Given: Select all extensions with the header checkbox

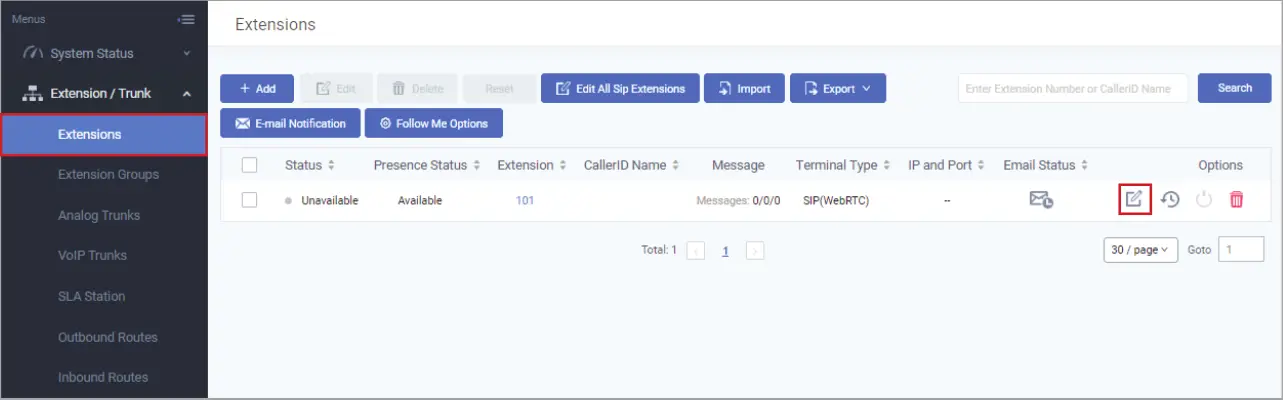Looking at the screenshot, I should tap(250, 165).
